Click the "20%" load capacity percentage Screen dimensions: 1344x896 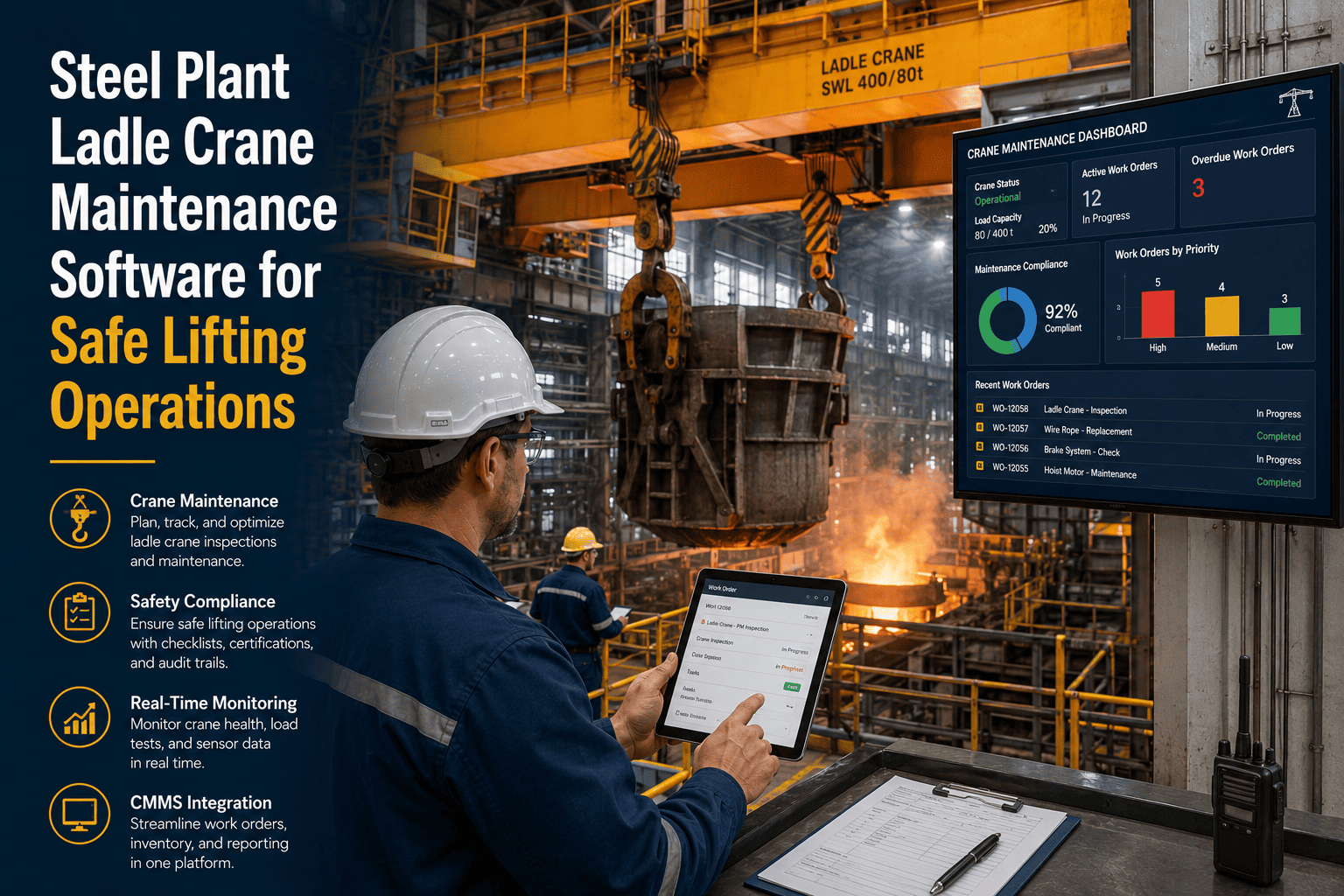pos(1047,228)
